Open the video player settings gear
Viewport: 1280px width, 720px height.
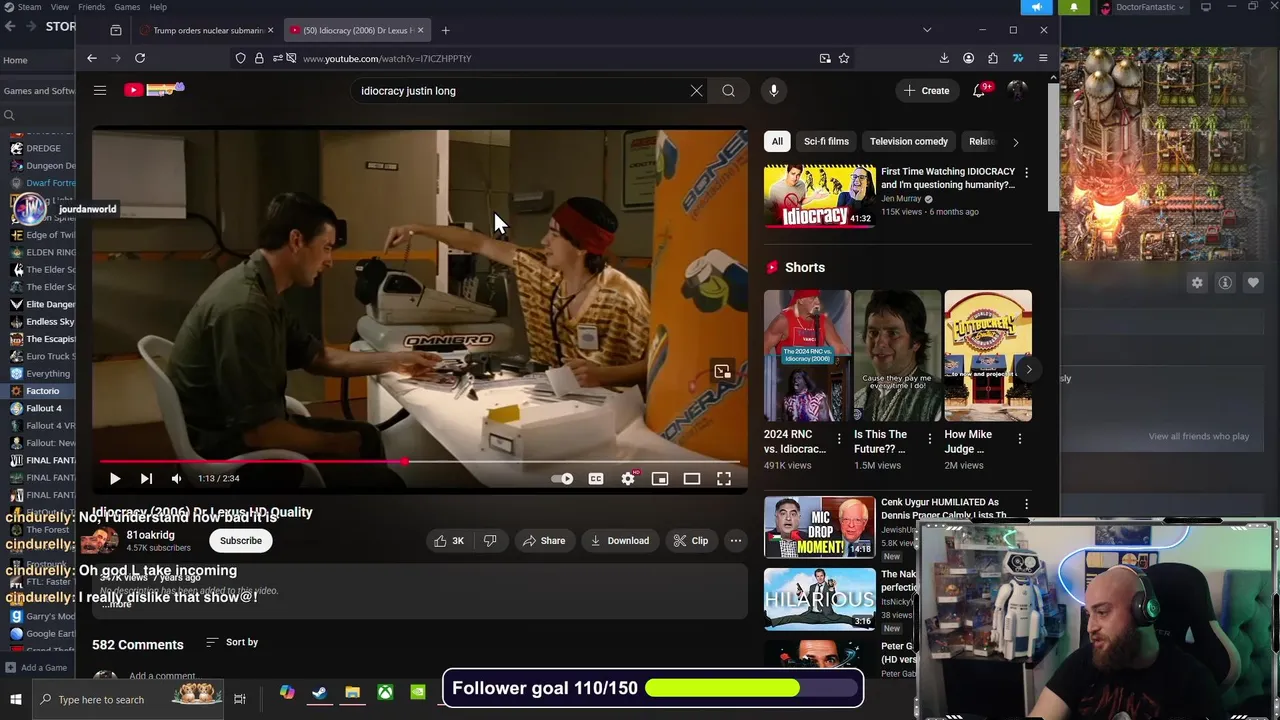click(628, 479)
